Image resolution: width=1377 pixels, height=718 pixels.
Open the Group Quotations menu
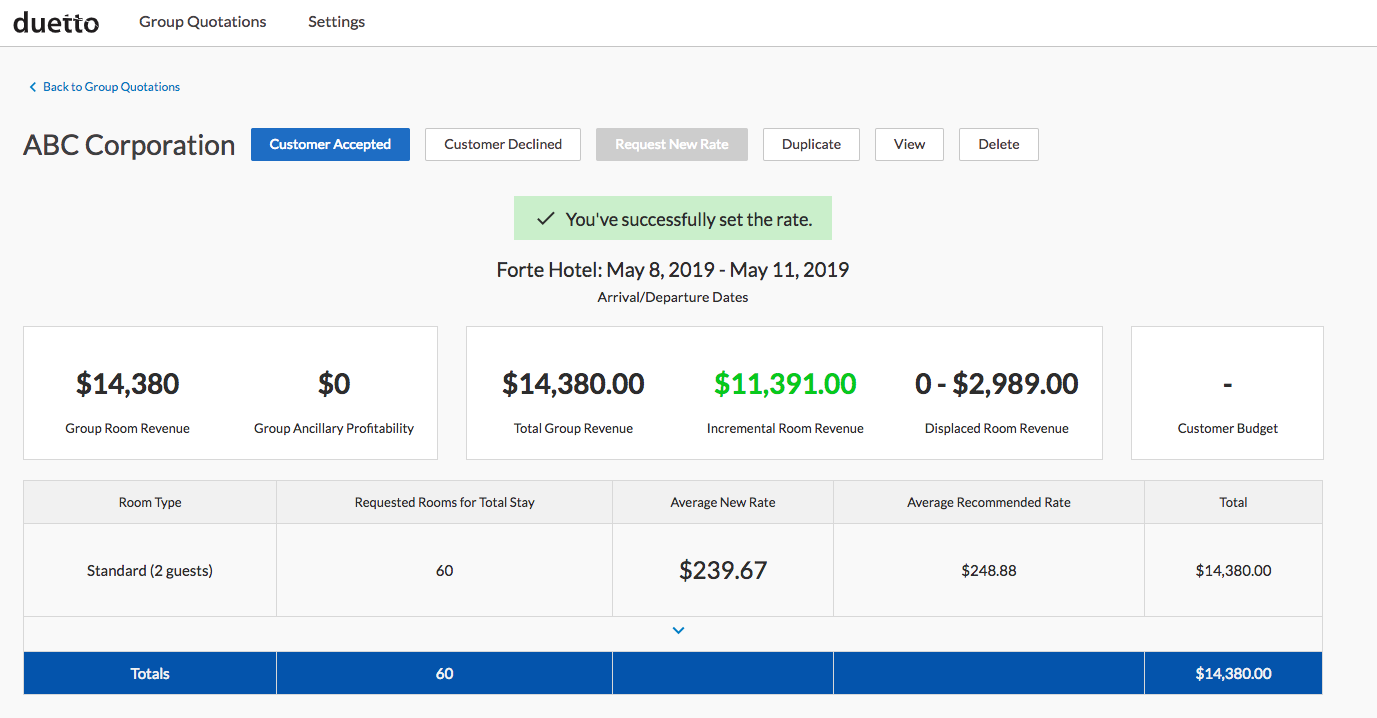tap(202, 22)
